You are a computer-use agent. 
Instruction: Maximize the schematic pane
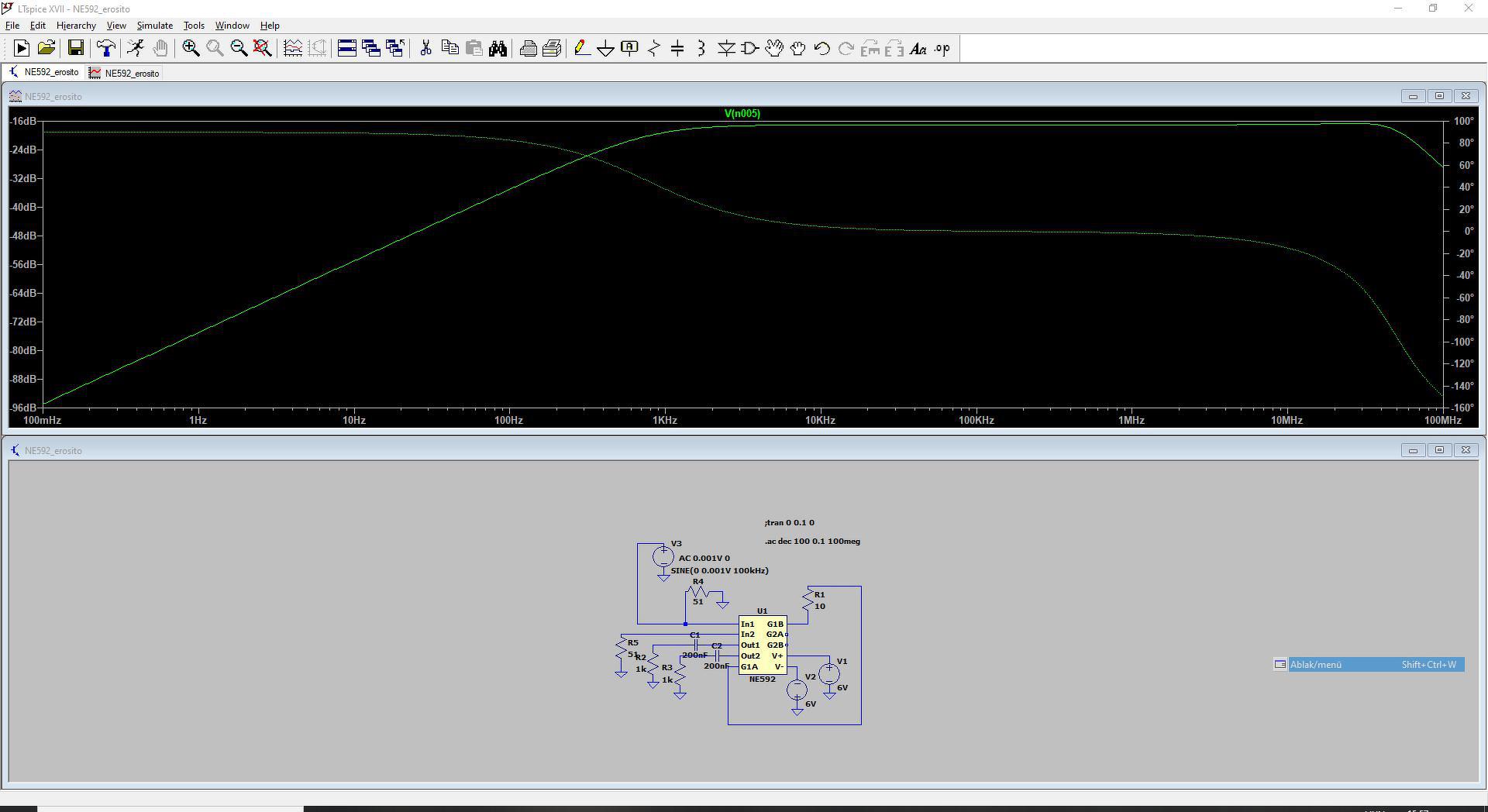(x=1439, y=450)
